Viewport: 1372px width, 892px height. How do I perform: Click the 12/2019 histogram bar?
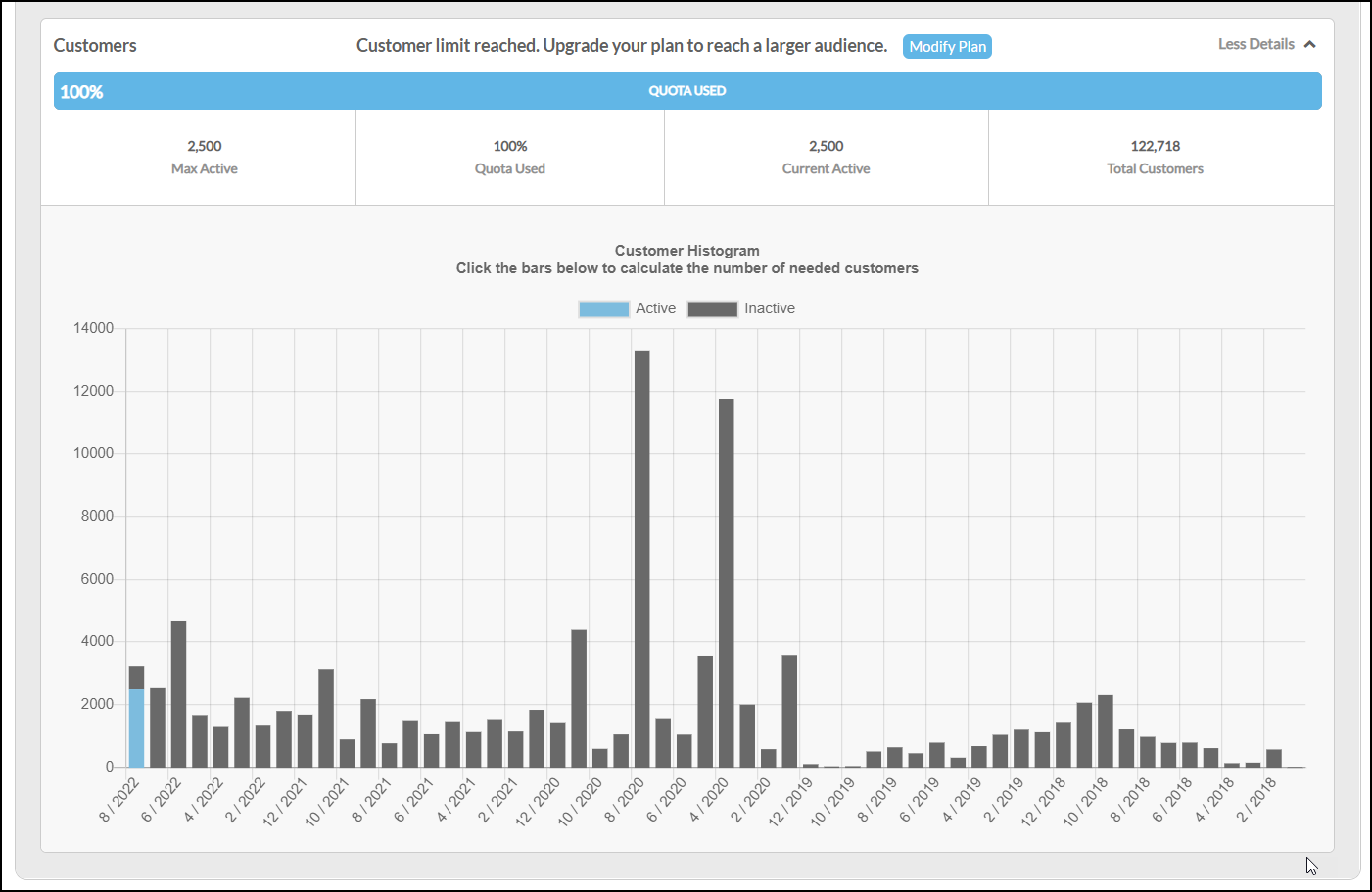pyautogui.click(x=811, y=765)
